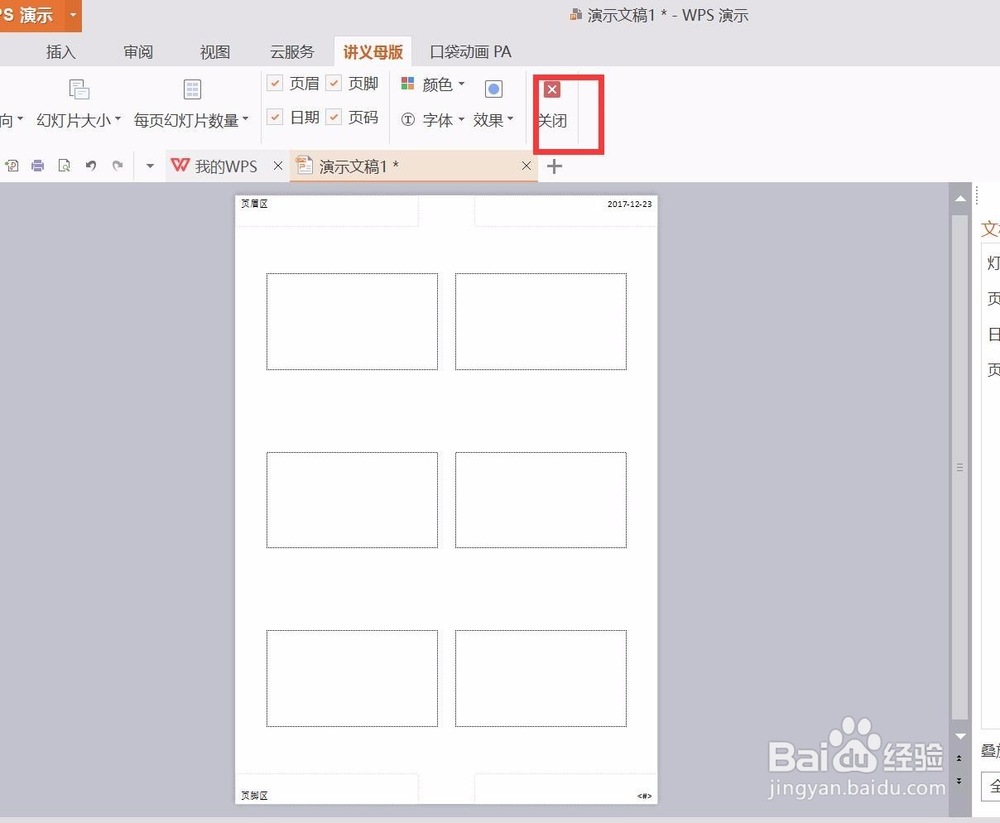1000x823 pixels.
Task: Open the 效果 effects dropdown
Action: pos(493,120)
